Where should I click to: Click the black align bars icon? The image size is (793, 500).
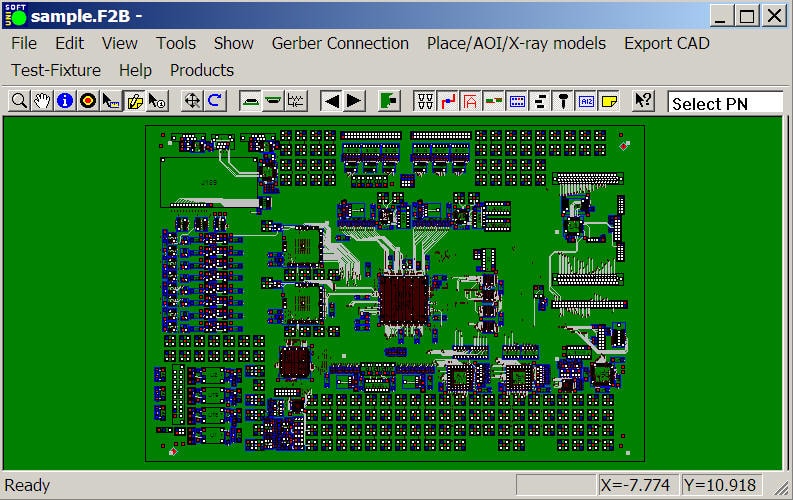[540, 101]
